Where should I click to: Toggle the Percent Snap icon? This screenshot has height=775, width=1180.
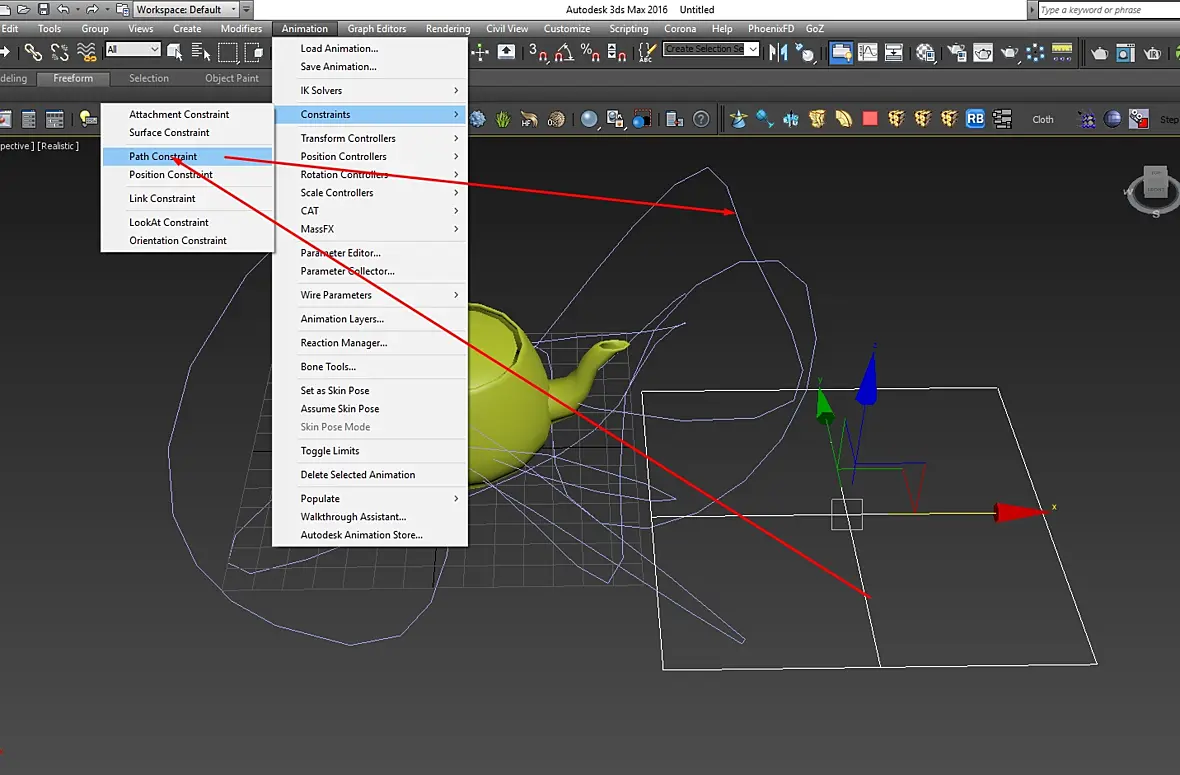pos(590,52)
